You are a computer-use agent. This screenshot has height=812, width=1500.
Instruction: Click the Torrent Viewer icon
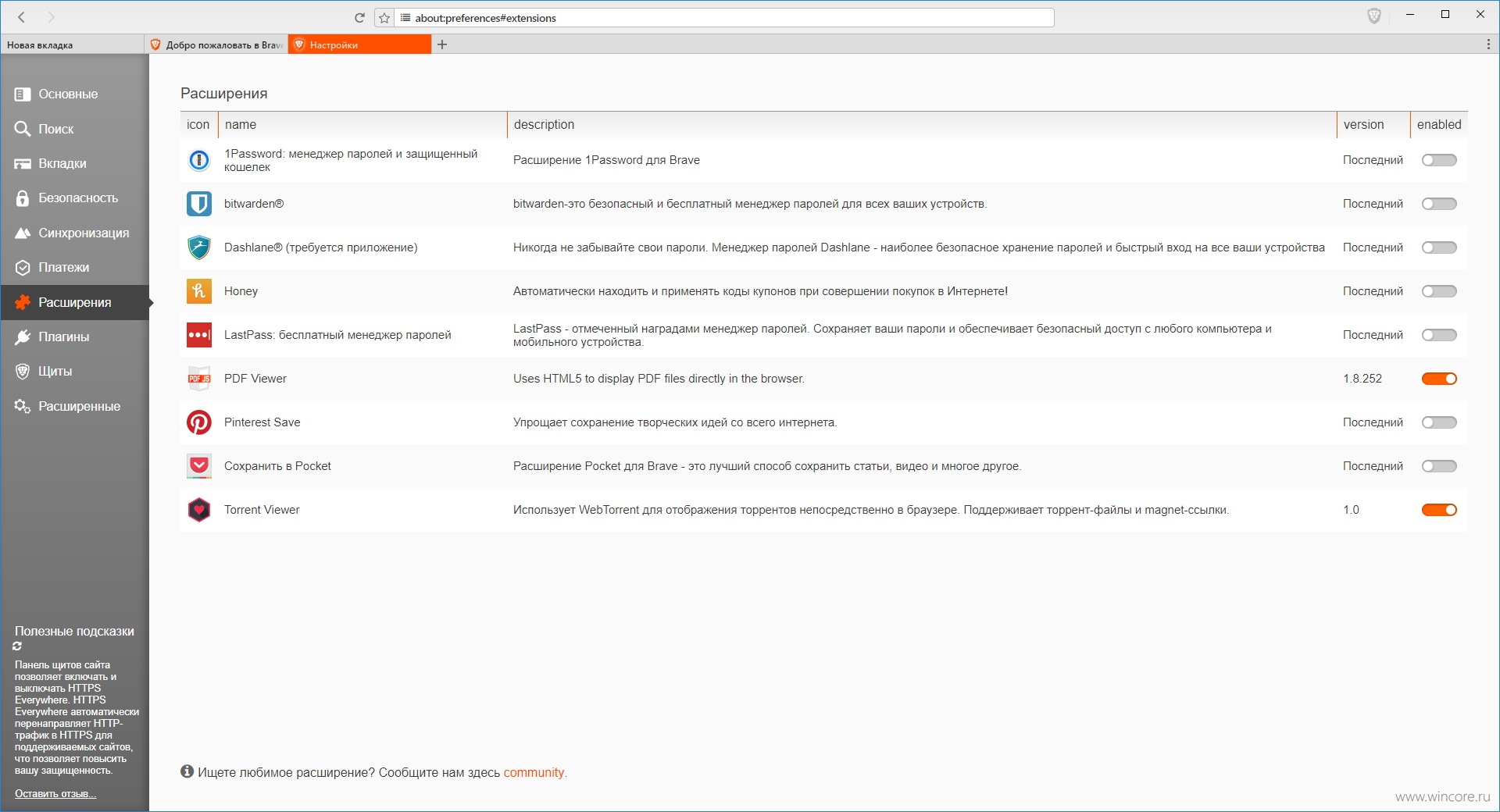199,510
